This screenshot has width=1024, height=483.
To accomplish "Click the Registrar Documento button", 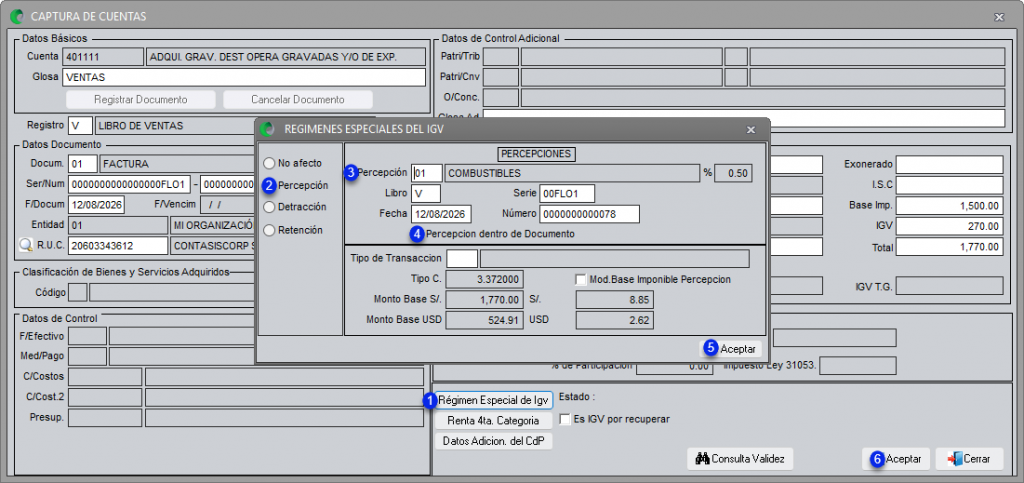I will point(140,100).
